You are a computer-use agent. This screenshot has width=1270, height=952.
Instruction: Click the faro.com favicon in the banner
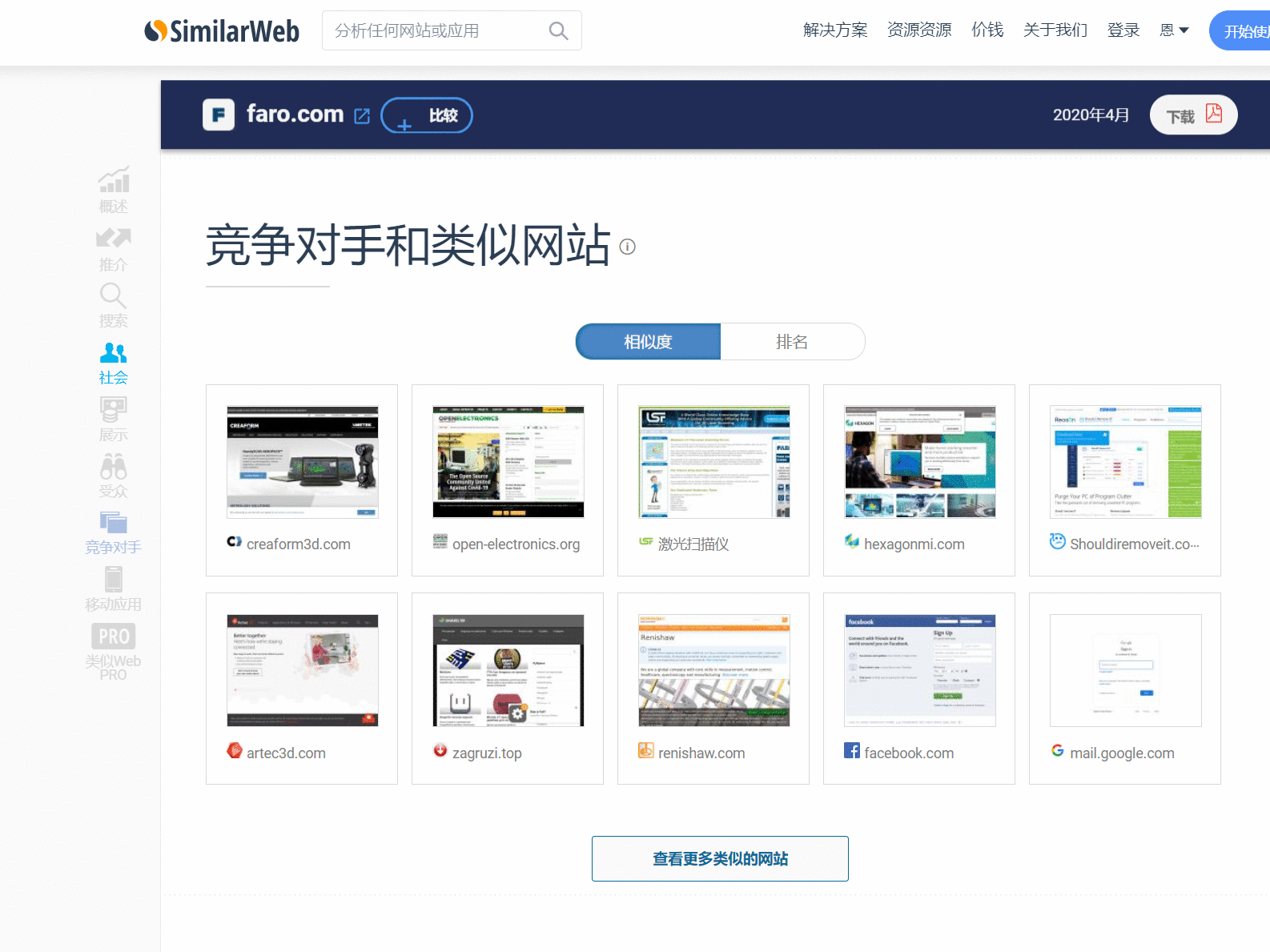[219, 114]
